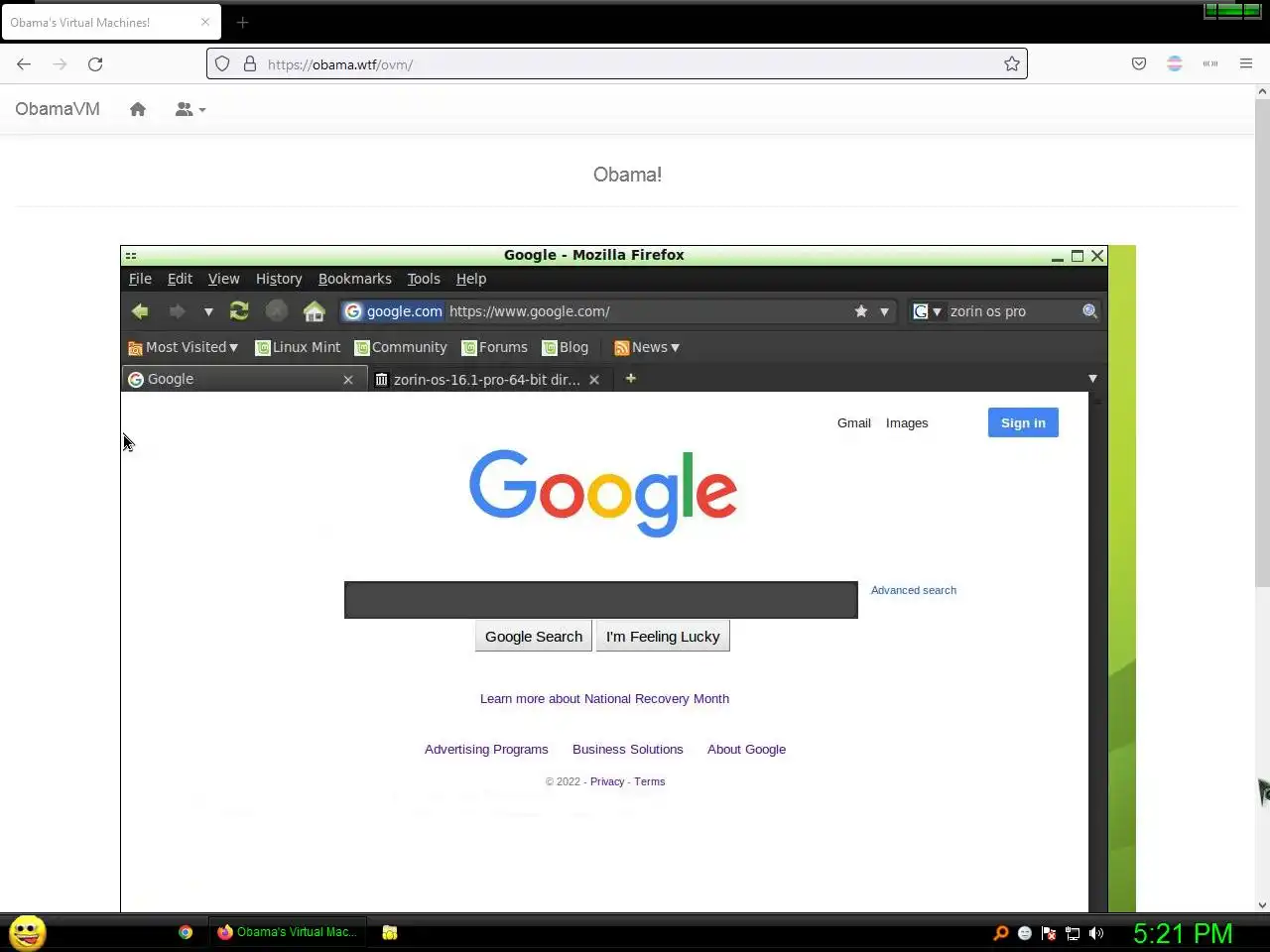Viewport: 1270px width, 952px height.
Task: Open the back/forward history dropdown arrow
Action: [x=208, y=311]
